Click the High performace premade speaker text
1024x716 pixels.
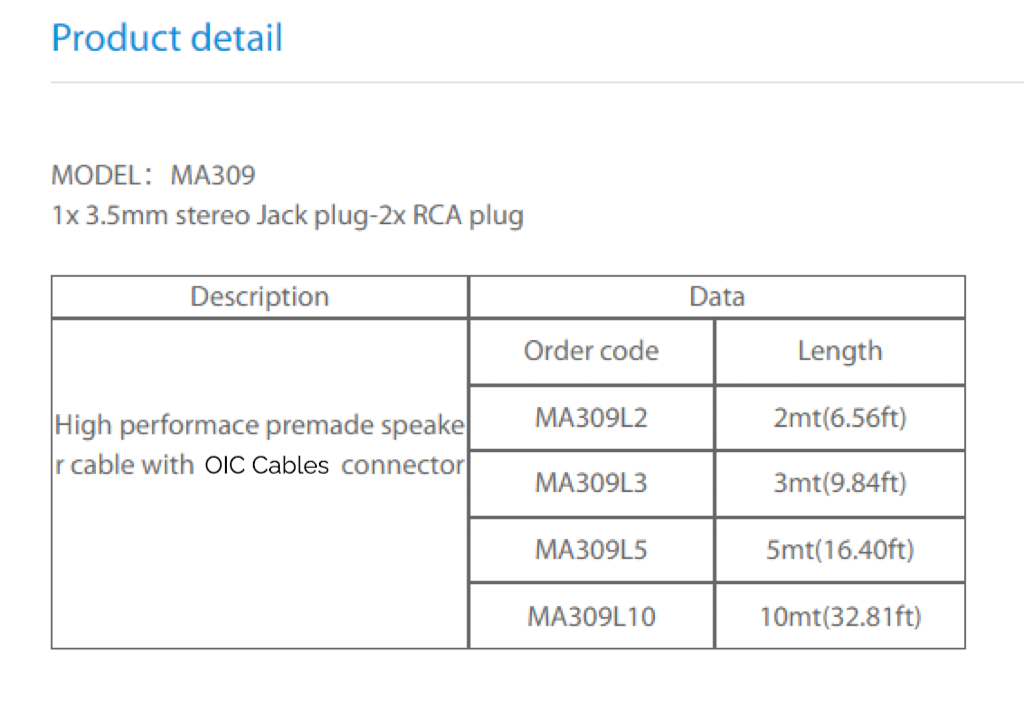(259, 427)
